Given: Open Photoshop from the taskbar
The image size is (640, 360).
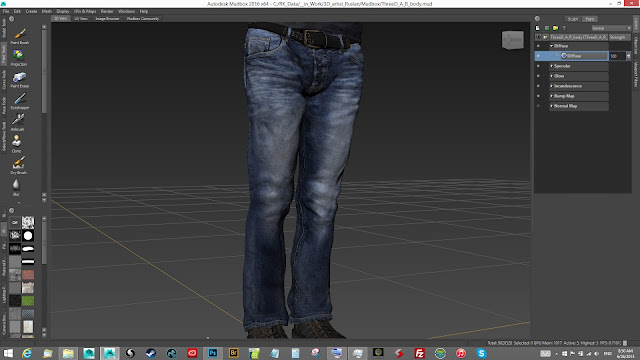Looking at the screenshot, I should point(213,353).
